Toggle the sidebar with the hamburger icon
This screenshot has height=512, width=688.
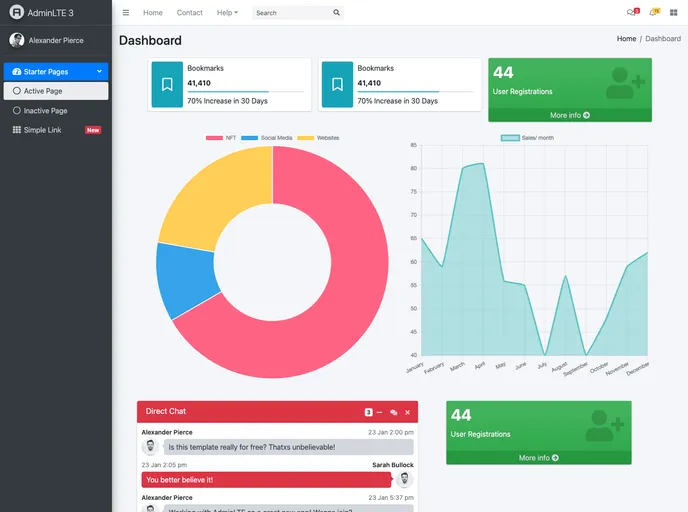(x=126, y=13)
